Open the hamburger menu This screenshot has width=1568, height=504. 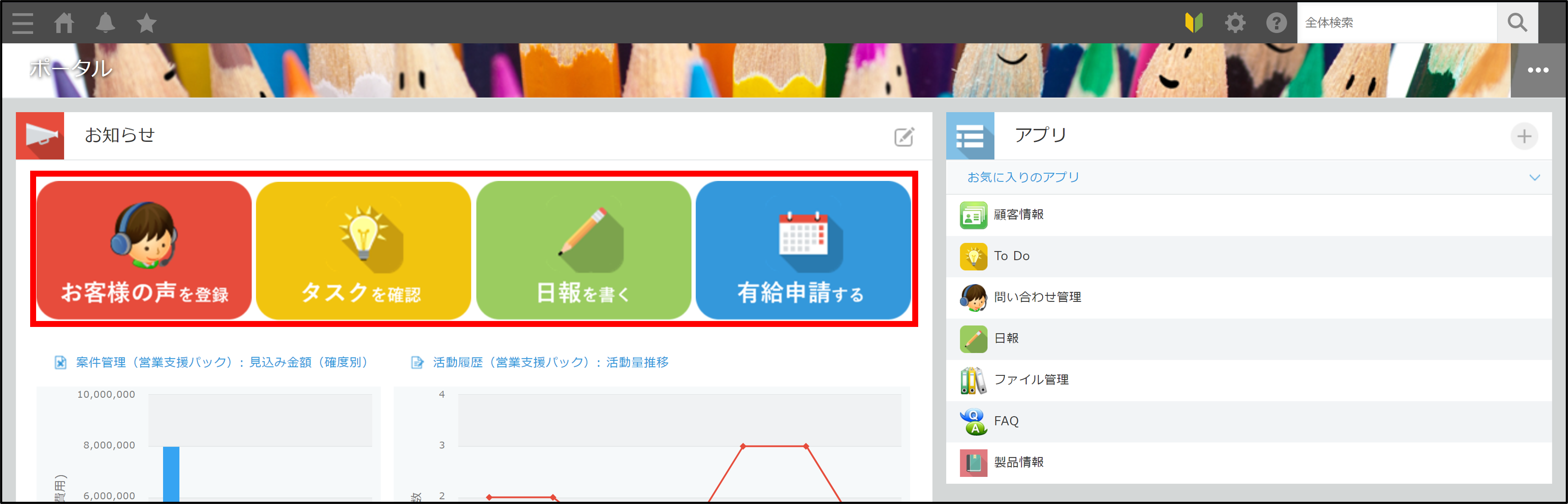23,23
